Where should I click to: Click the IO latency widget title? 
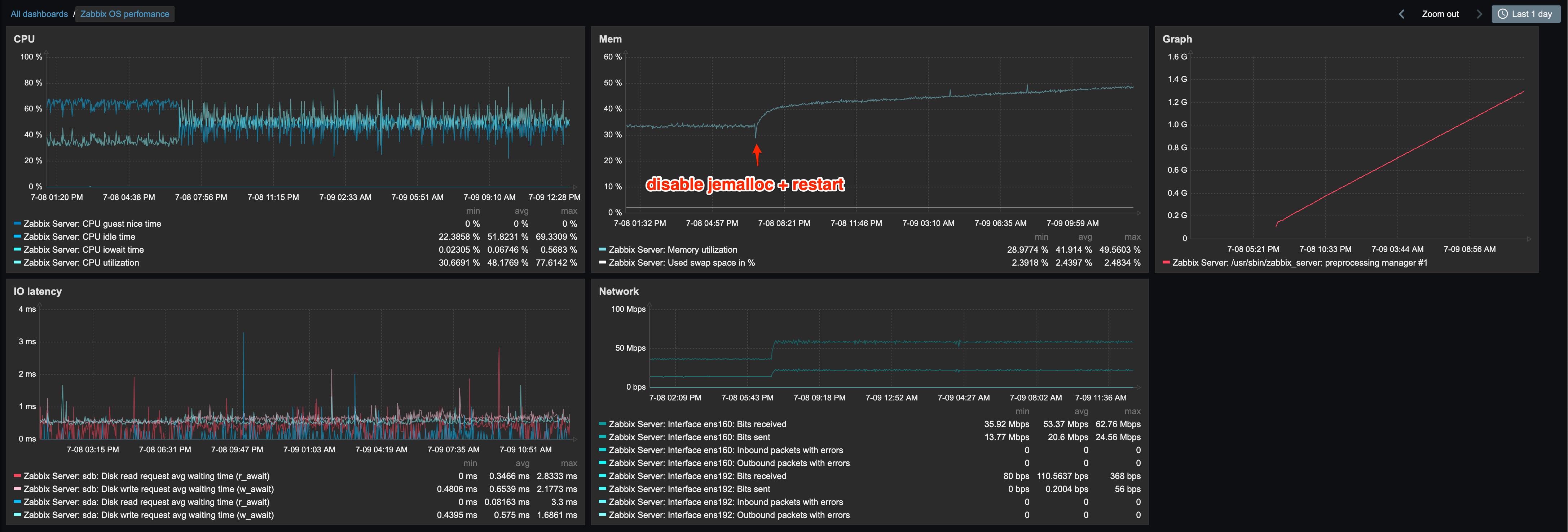[x=38, y=292]
